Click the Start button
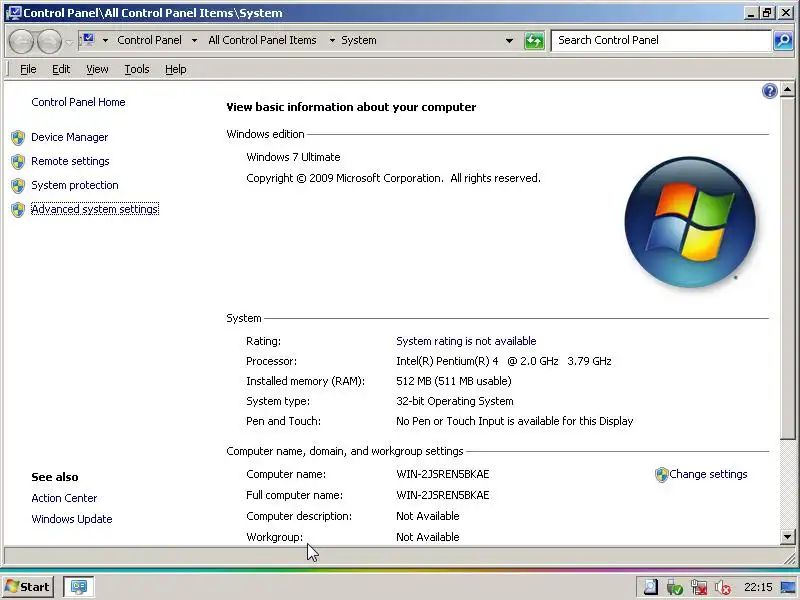The image size is (800, 600). click(x=28, y=587)
